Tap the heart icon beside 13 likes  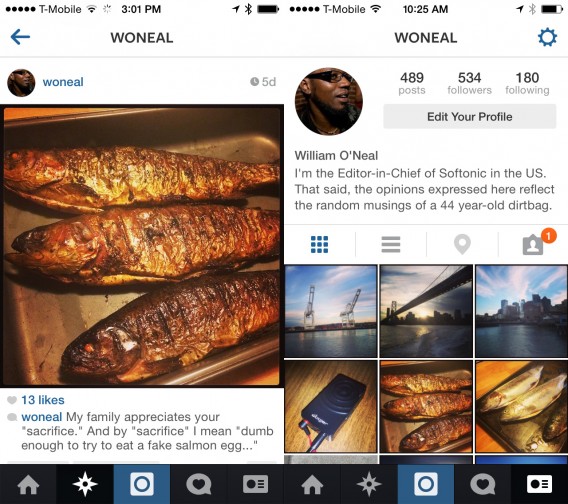coord(12,400)
